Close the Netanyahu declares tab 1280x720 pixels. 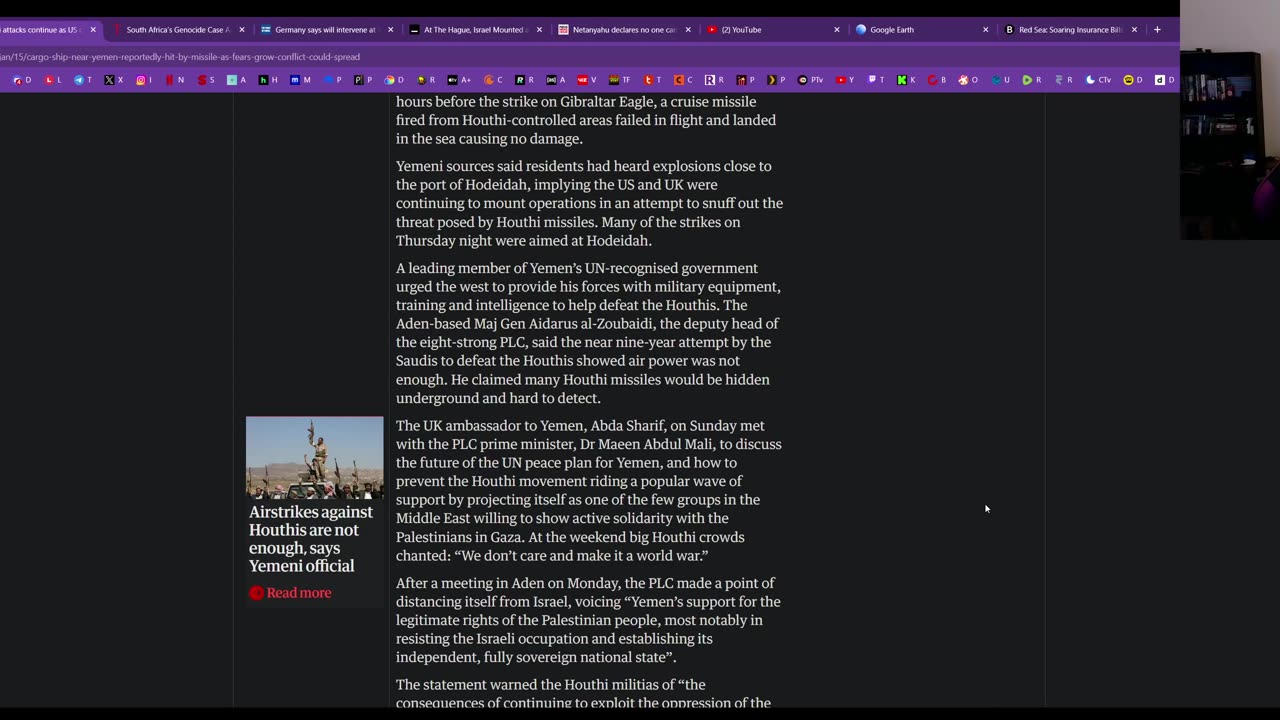[x=688, y=30]
